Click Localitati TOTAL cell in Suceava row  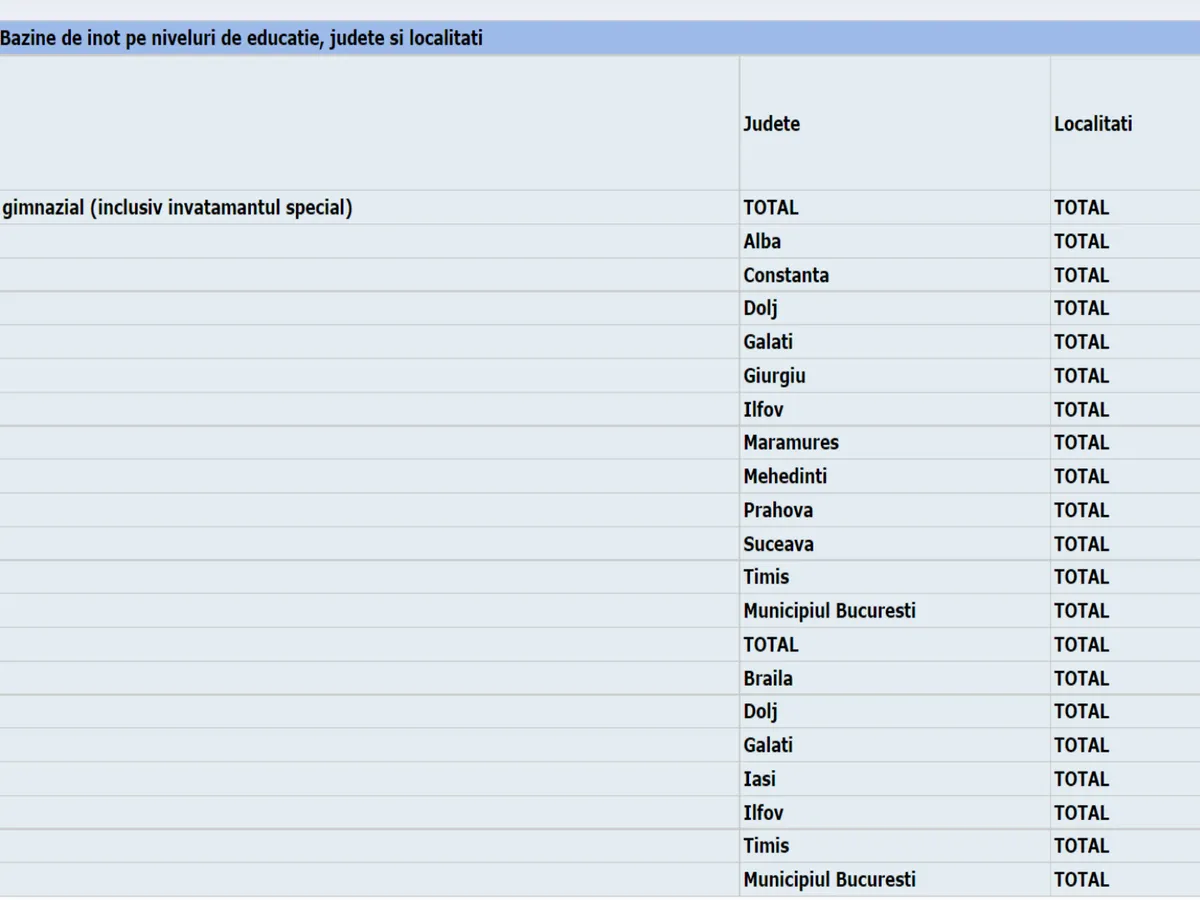1081,544
